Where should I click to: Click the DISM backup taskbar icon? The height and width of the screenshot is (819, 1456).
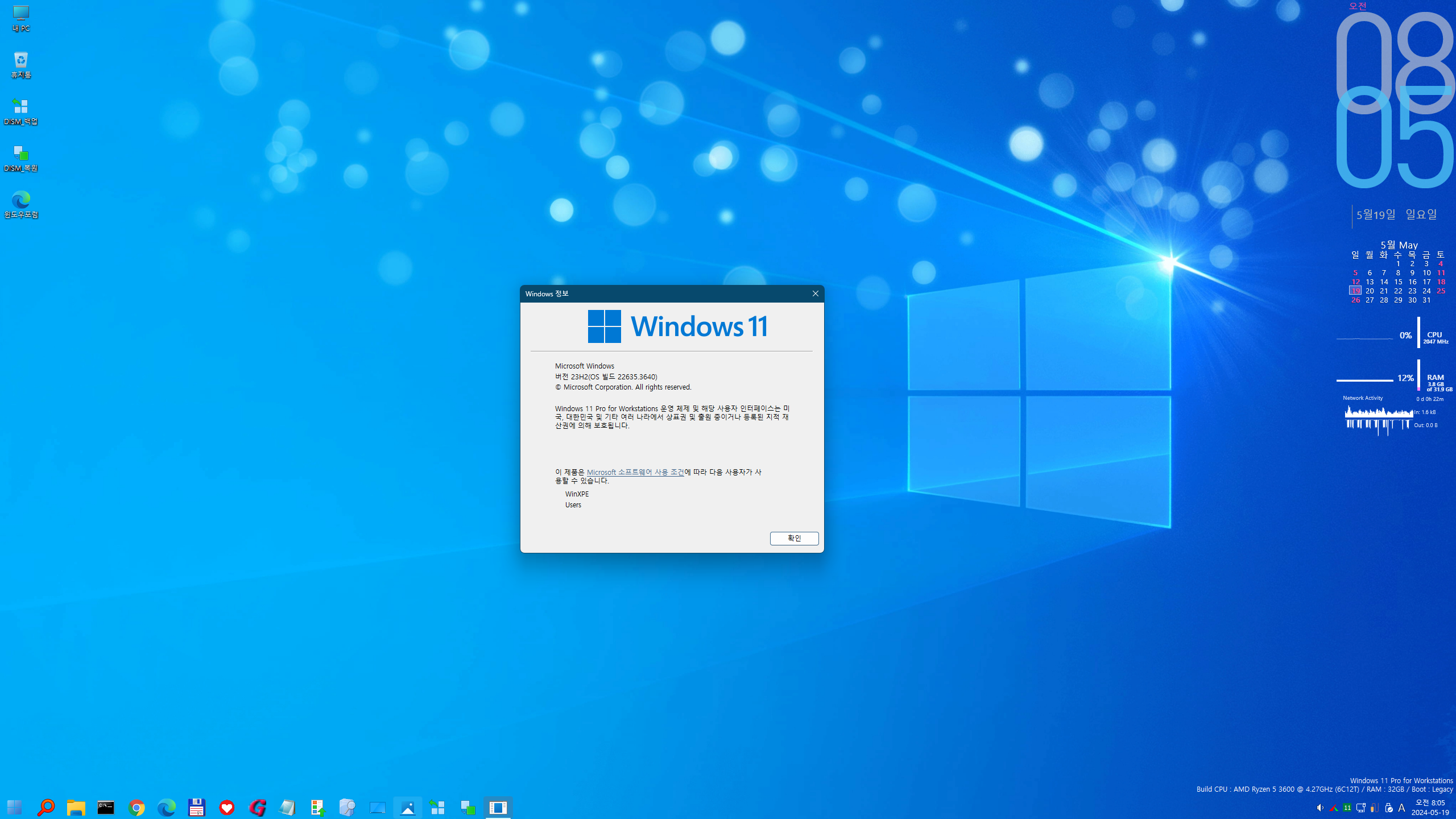(437, 807)
